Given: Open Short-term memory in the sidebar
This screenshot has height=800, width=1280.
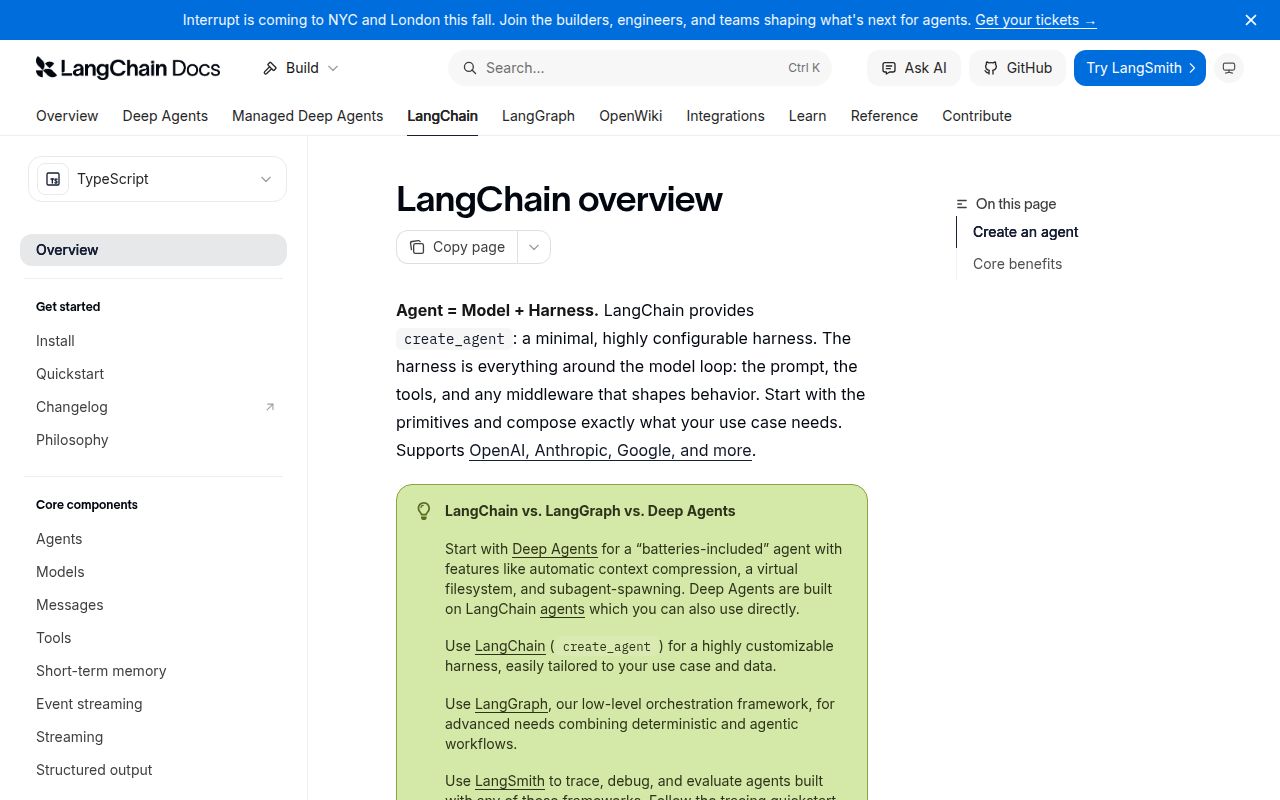Looking at the screenshot, I should (x=153, y=671).
